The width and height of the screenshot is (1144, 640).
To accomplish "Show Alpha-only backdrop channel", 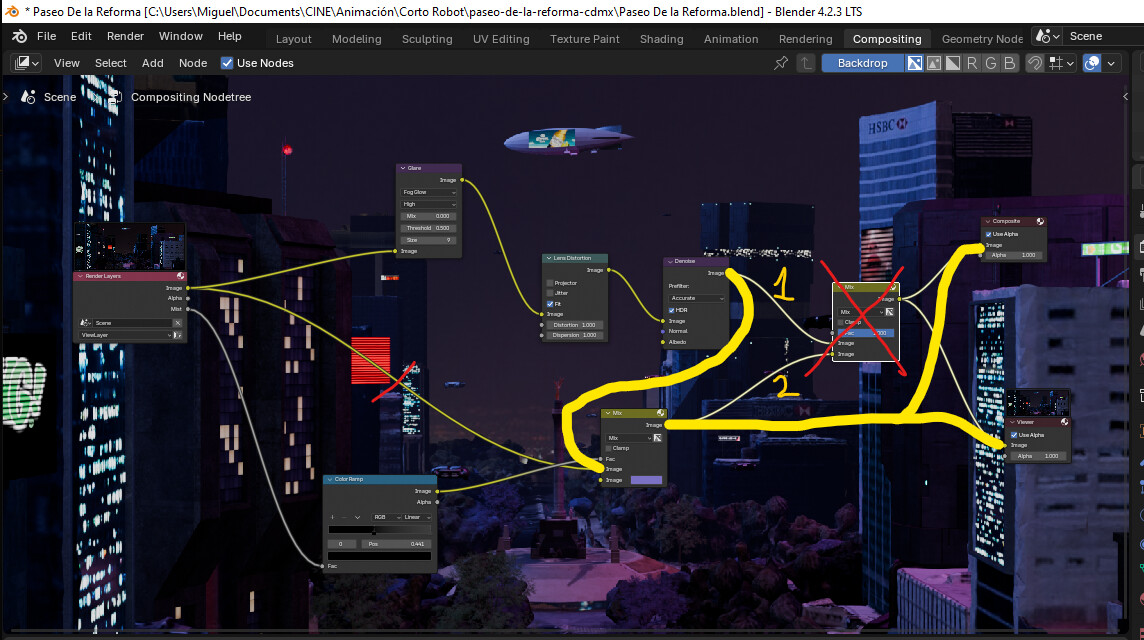I will (953, 63).
